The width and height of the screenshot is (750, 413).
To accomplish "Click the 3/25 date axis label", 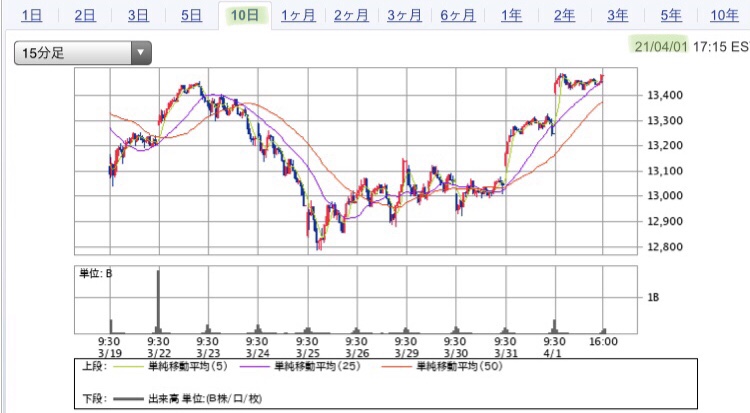I will (308, 354).
